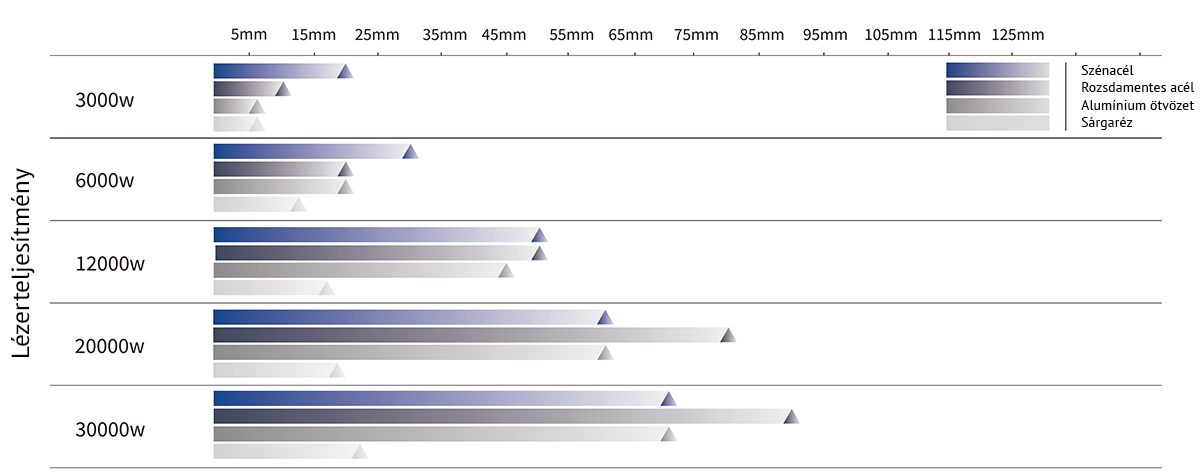Click the 20000w stainless steel triangle marker
Image resolution: width=1200 pixels, height=473 pixels.
tap(728, 335)
